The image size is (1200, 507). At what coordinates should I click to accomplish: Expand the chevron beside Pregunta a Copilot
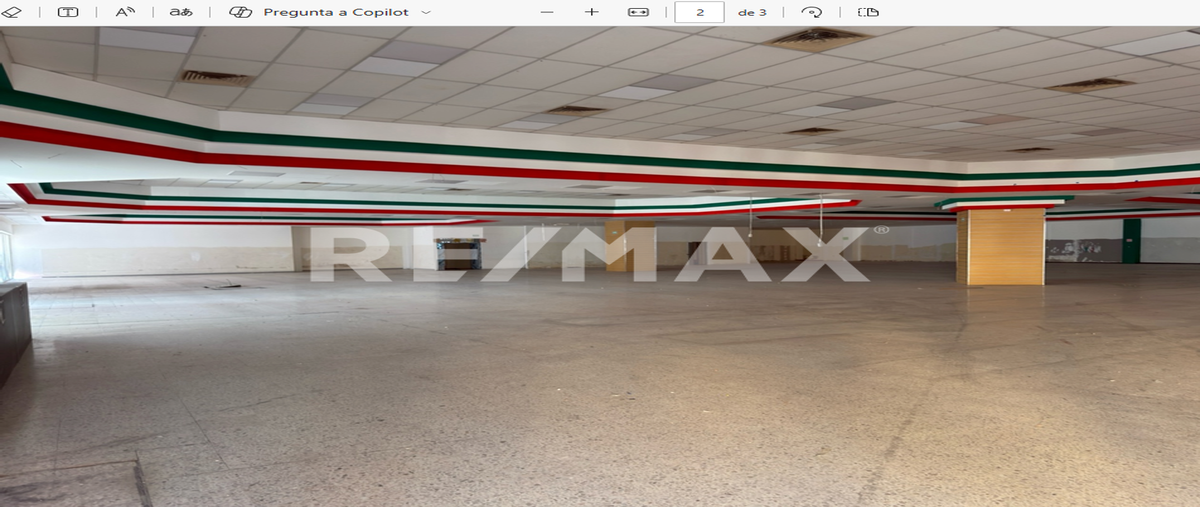pos(427,12)
